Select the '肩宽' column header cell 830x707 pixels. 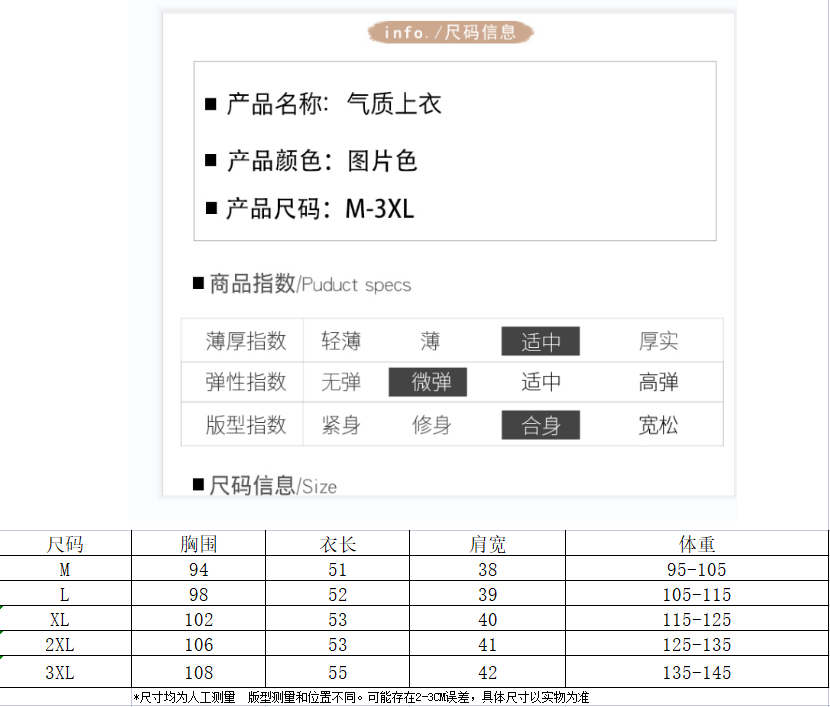click(488, 543)
